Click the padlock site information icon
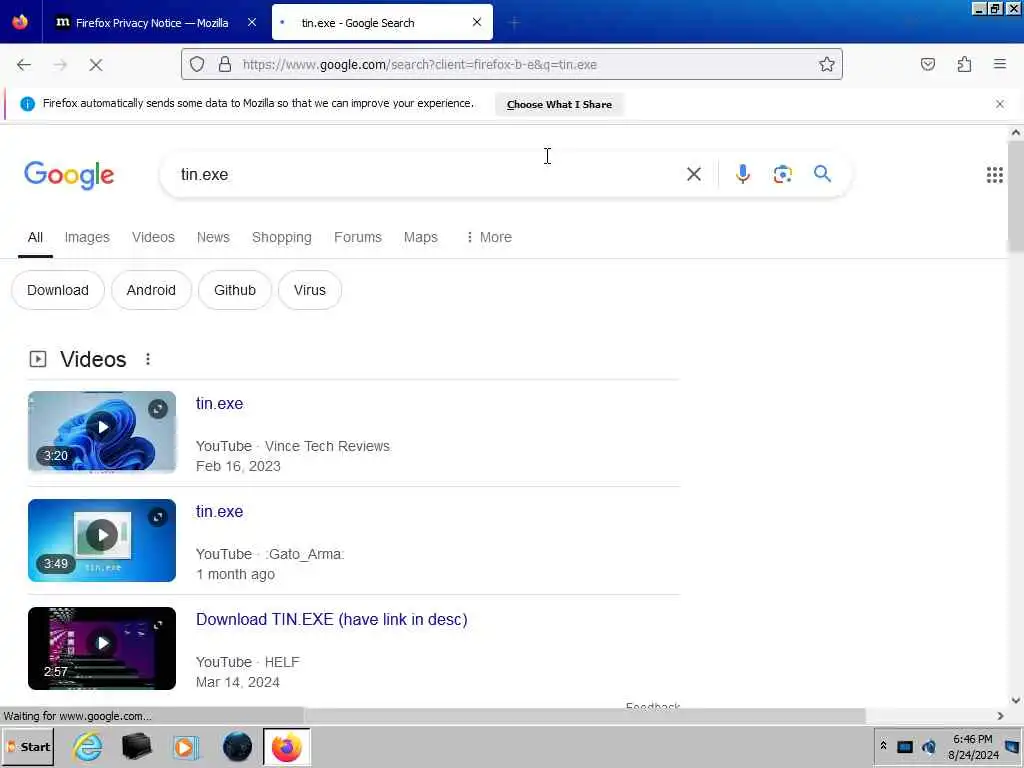This screenshot has height=768, width=1024. point(225,64)
